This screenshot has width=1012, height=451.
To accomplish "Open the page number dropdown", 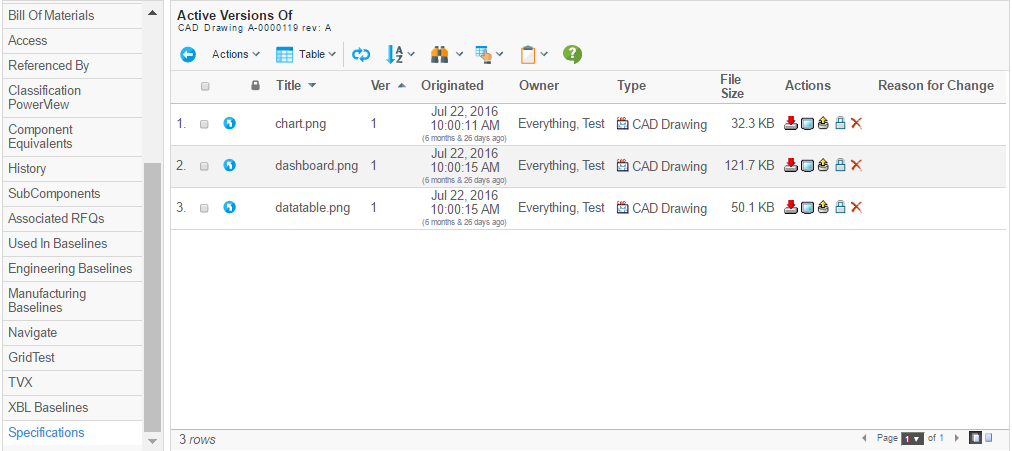I will pyautogui.click(x=911, y=439).
